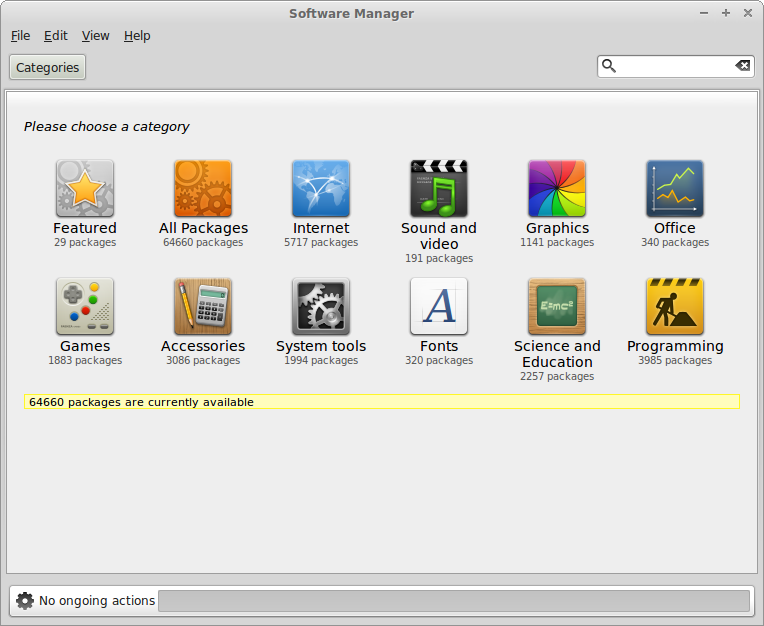Viewport: 764px width, 626px height.
Task: Open the All Packages gears icon
Action: click(x=203, y=188)
